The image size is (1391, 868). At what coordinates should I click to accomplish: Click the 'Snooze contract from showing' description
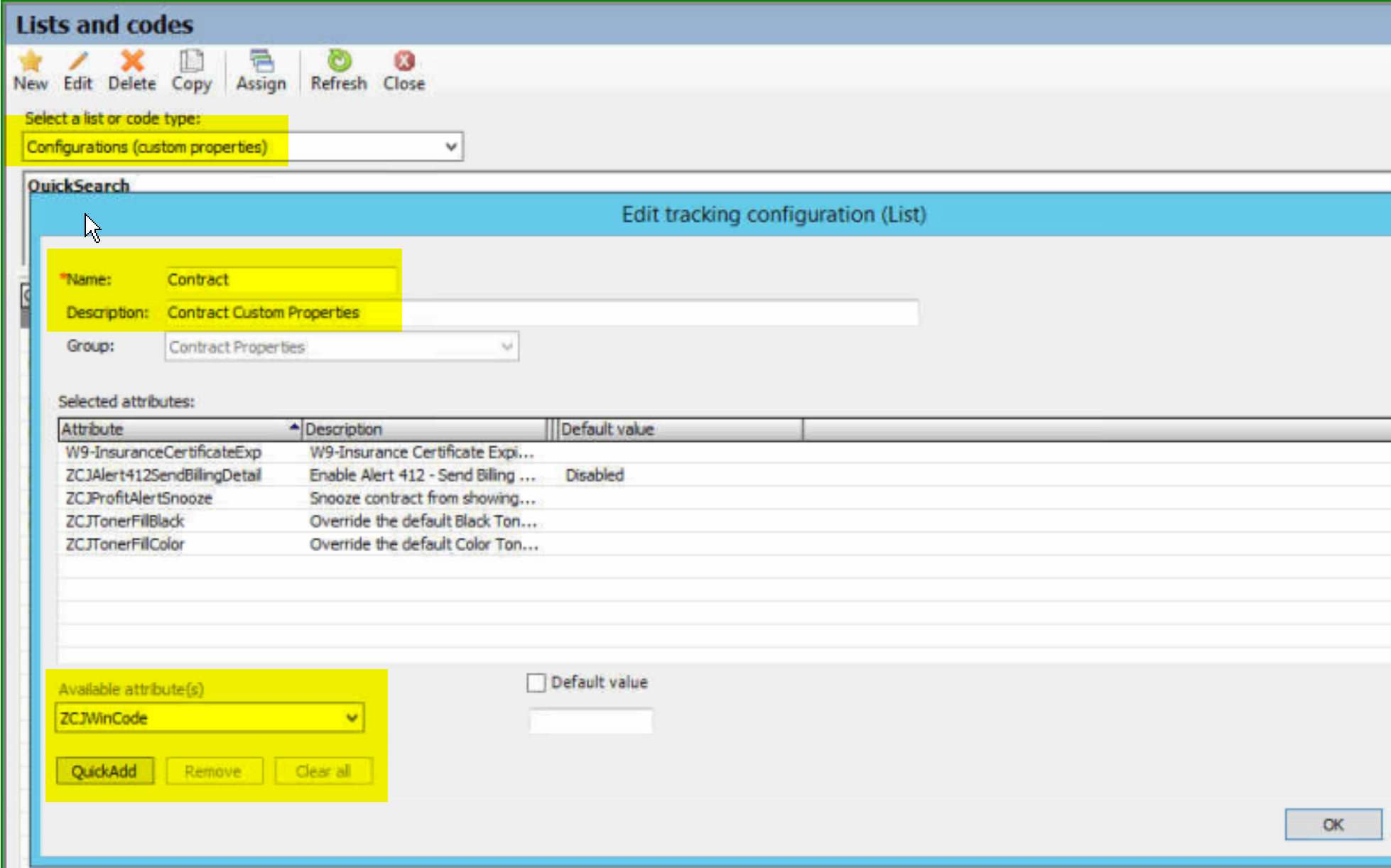[x=422, y=499]
